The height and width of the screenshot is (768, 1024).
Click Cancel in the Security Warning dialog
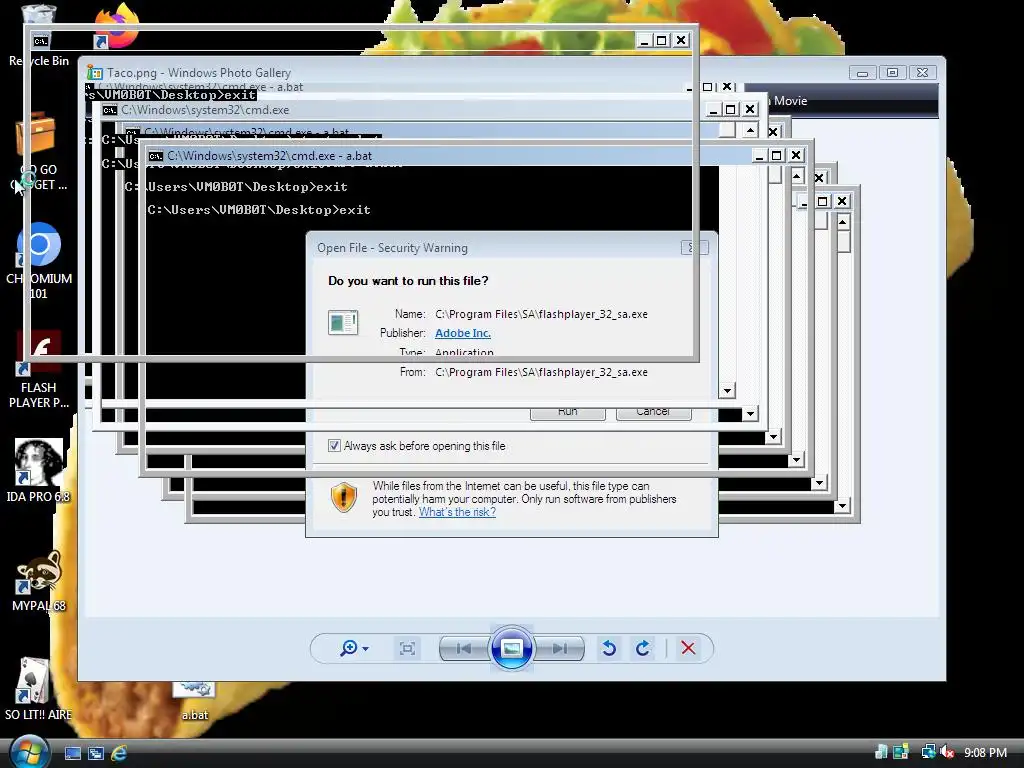click(x=653, y=413)
